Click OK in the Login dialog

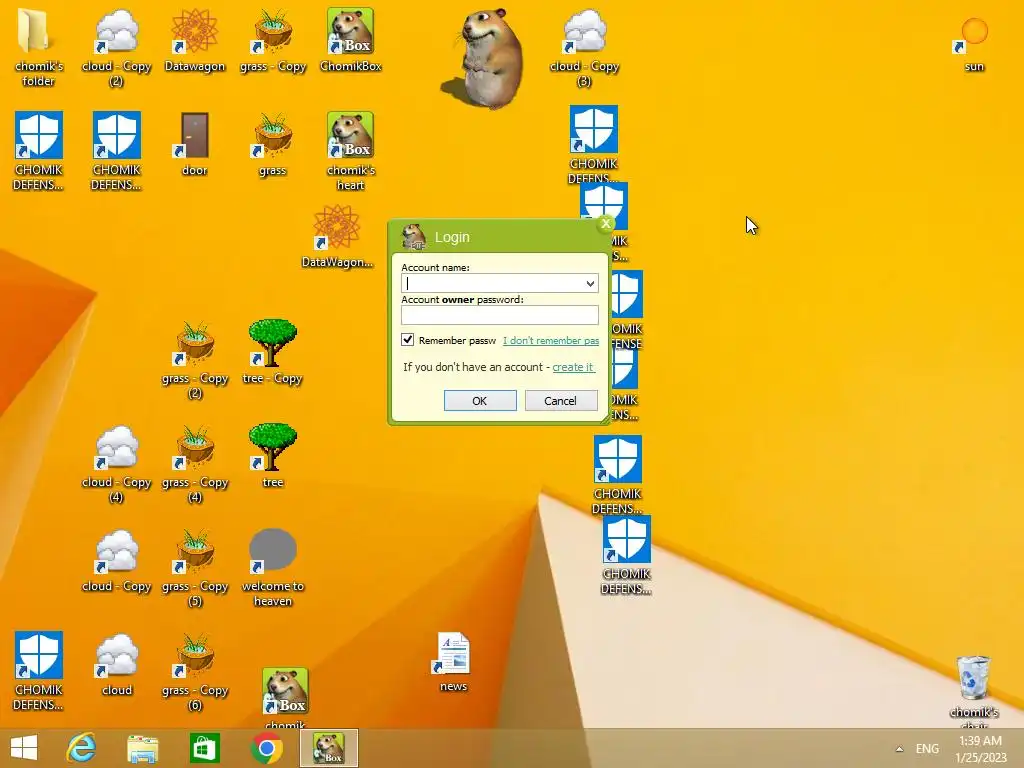point(480,400)
